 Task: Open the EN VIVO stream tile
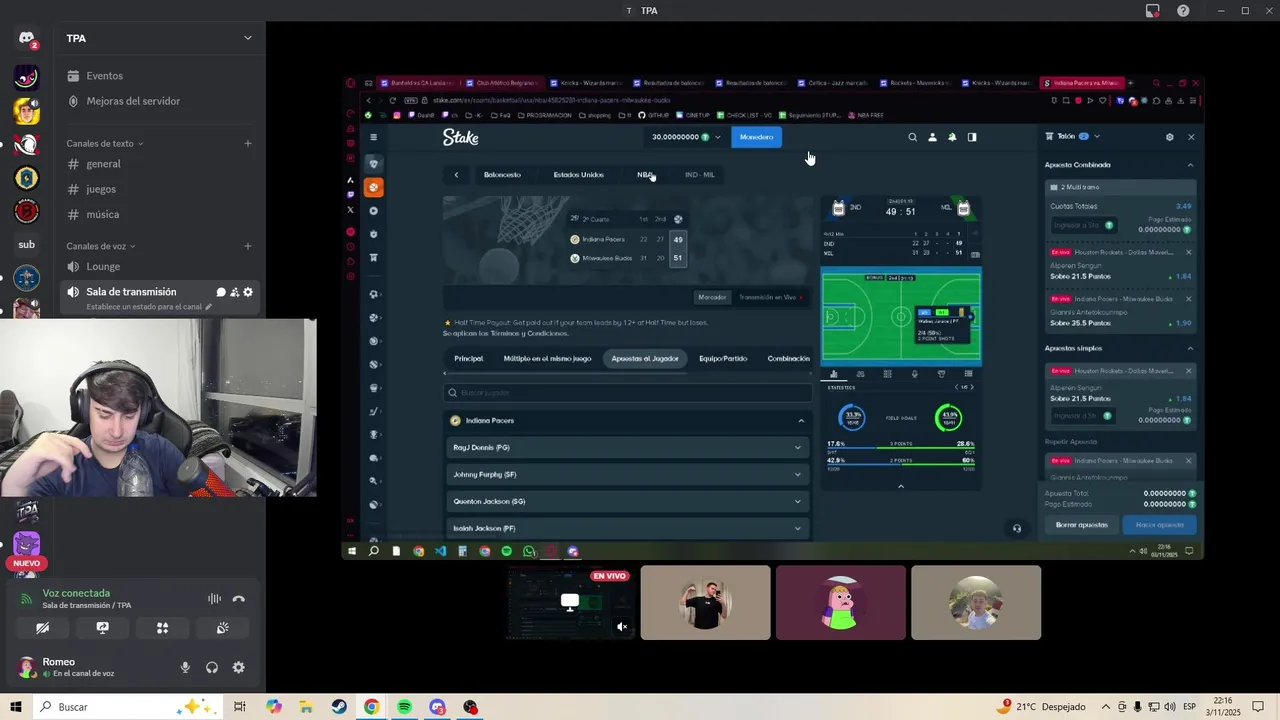coord(570,603)
